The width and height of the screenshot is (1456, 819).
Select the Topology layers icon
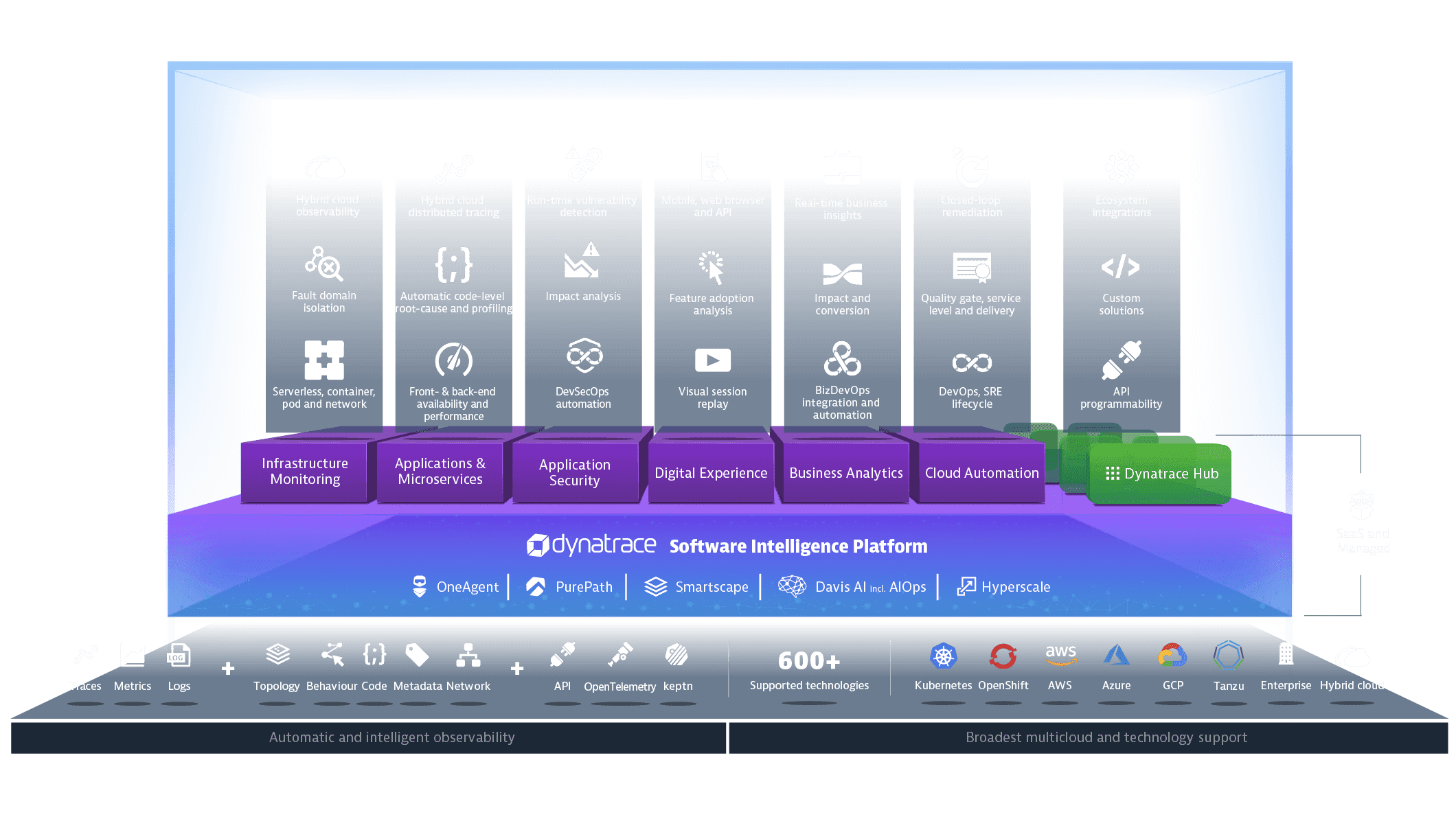[277, 655]
